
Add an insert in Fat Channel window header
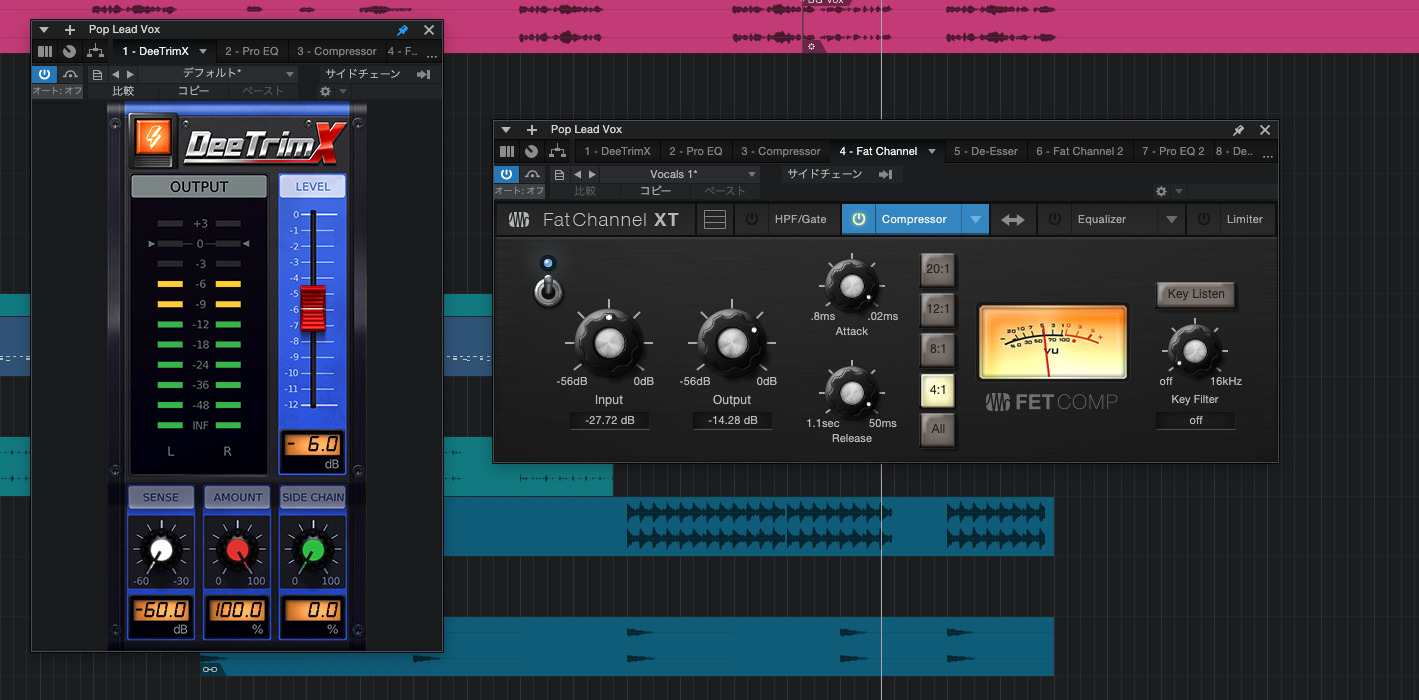click(x=531, y=130)
